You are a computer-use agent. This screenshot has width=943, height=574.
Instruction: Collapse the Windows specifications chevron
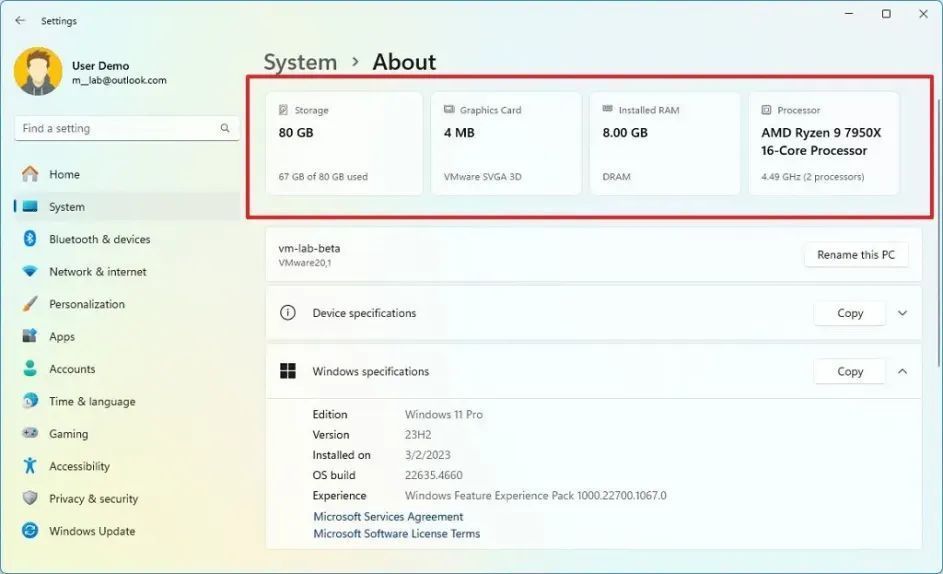902,371
